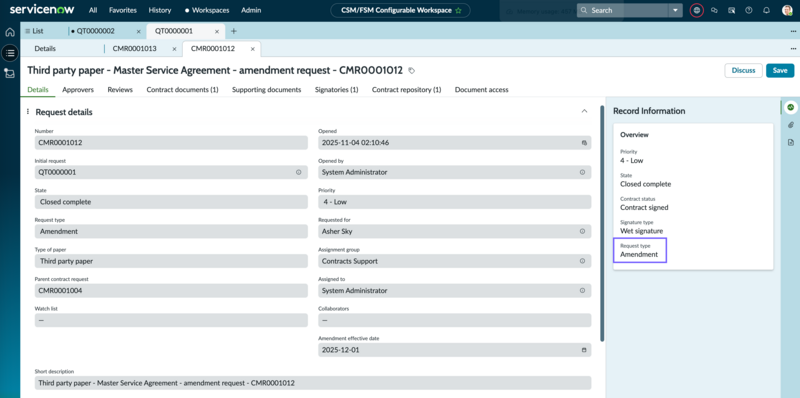The height and width of the screenshot is (398, 800).
Task: Open the Workspaces menu
Action: pos(207,10)
